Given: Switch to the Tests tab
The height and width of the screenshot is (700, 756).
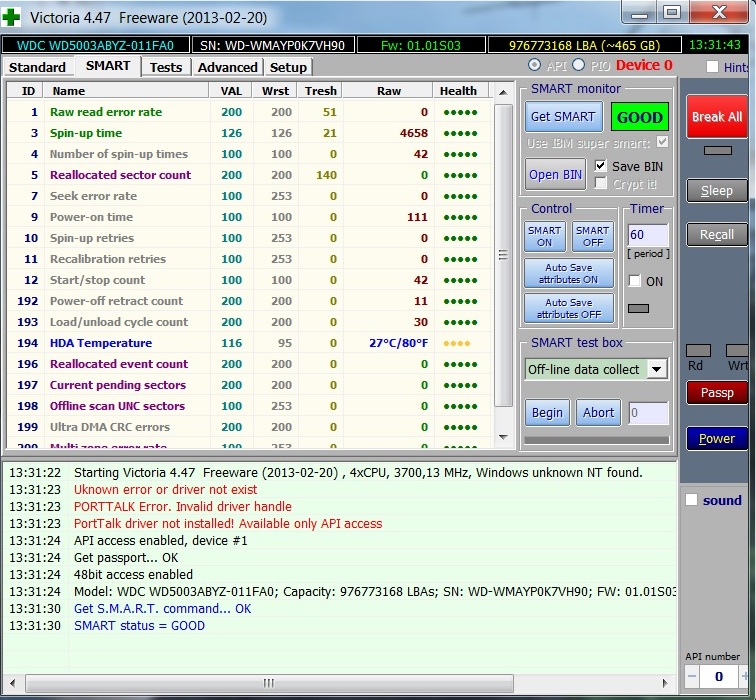Looking at the screenshot, I should pyautogui.click(x=166, y=67).
